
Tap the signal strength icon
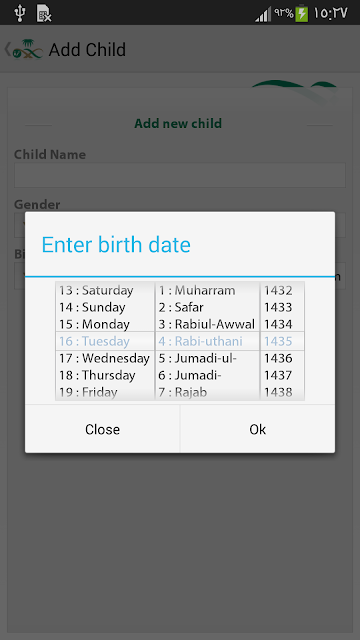pyautogui.click(x=263, y=14)
